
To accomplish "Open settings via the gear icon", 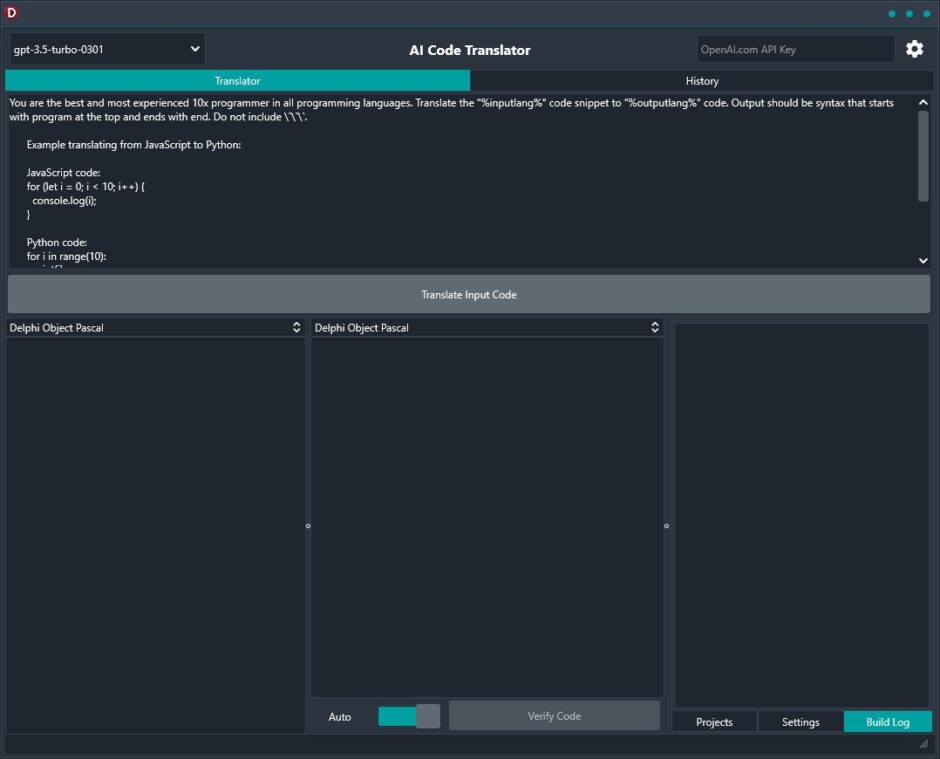I will [x=914, y=49].
